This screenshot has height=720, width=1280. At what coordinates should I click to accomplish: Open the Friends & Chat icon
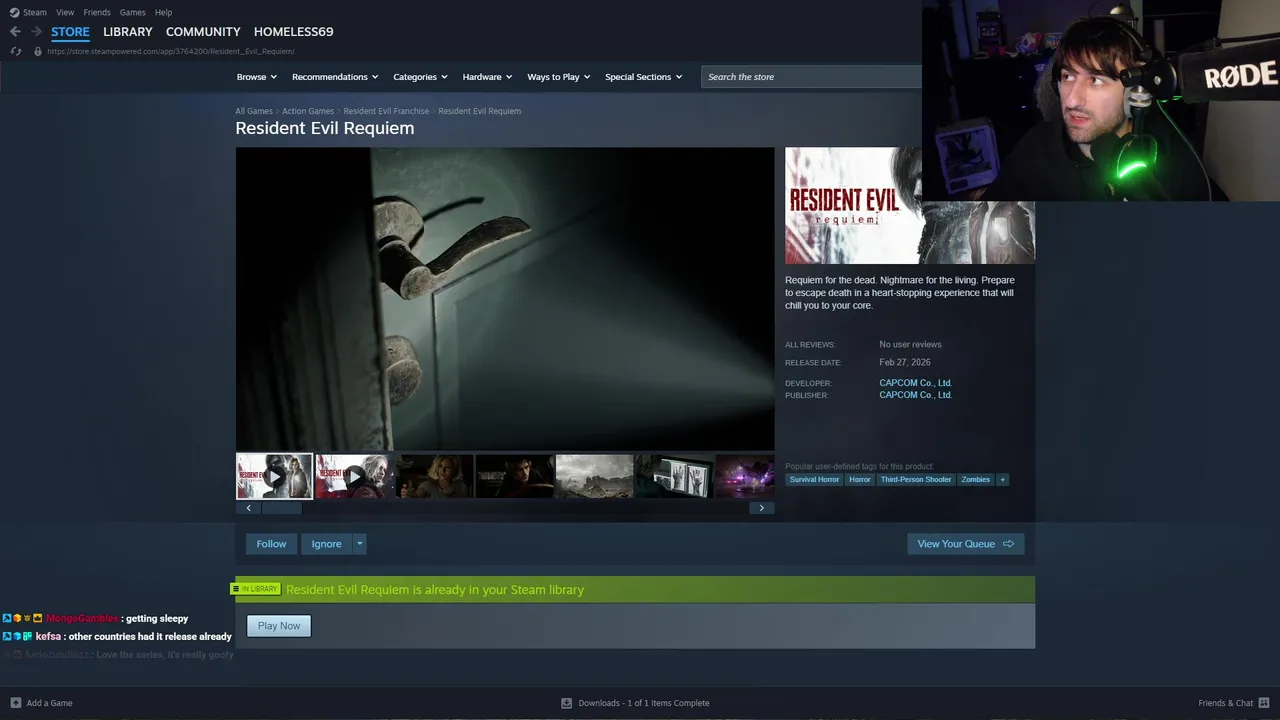[x=1264, y=703]
